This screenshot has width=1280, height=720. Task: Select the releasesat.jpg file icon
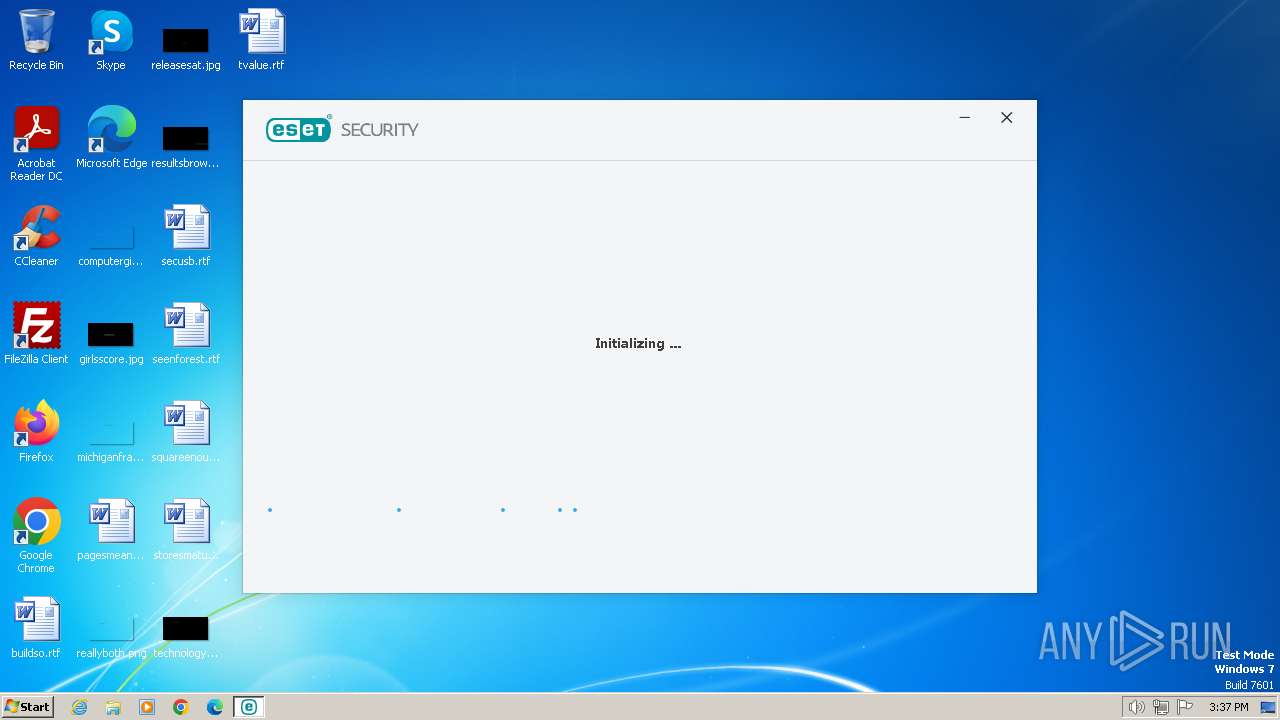tap(186, 48)
